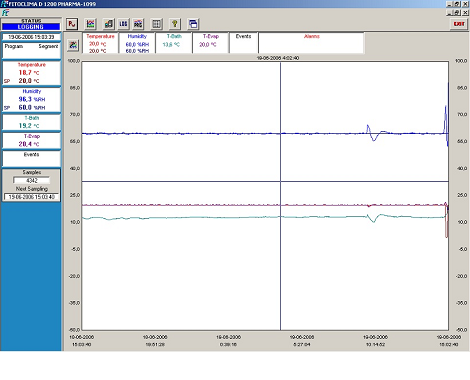The height and width of the screenshot is (380, 470).
Task: Click the Next Sampling date-time field
Action: pos(32,197)
